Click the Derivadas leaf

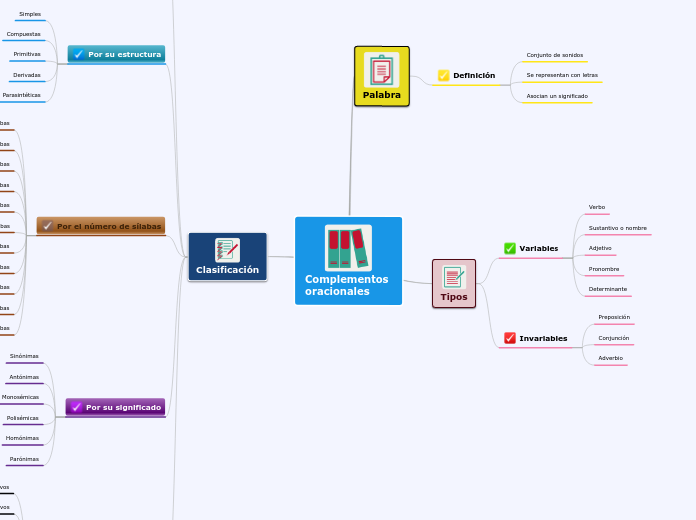point(27,75)
